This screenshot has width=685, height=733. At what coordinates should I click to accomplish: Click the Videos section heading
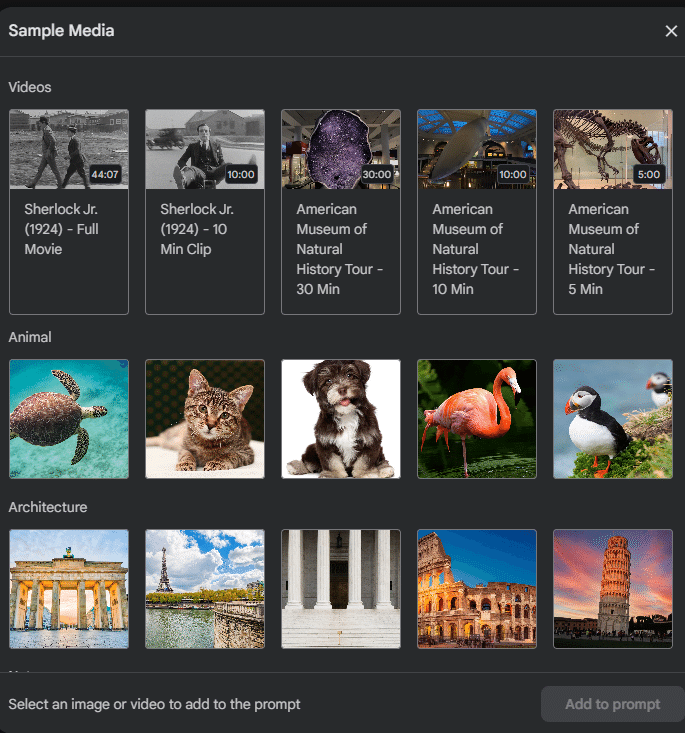pyautogui.click(x=30, y=87)
